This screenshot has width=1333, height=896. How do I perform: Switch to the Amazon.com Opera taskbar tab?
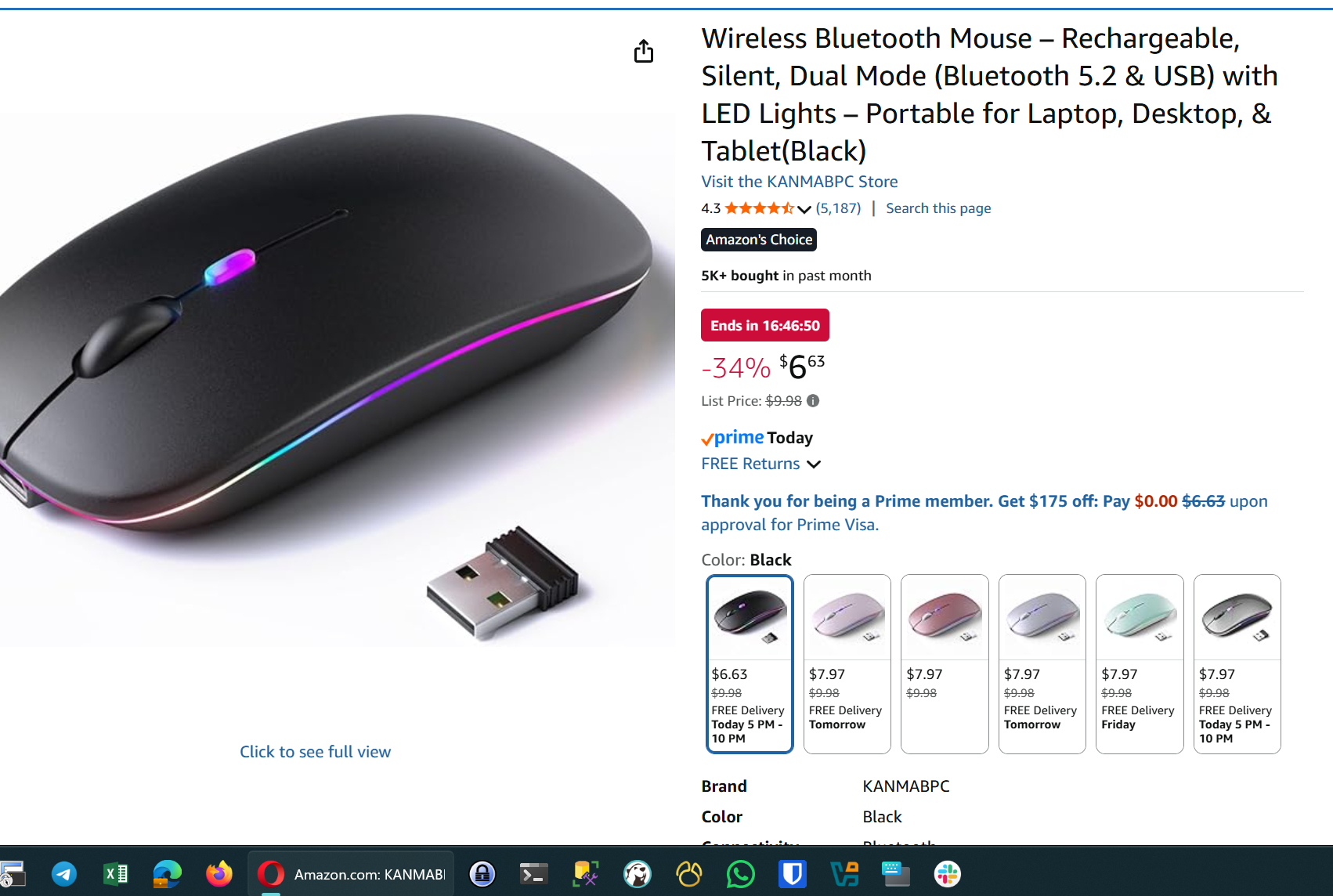pos(352,874)
